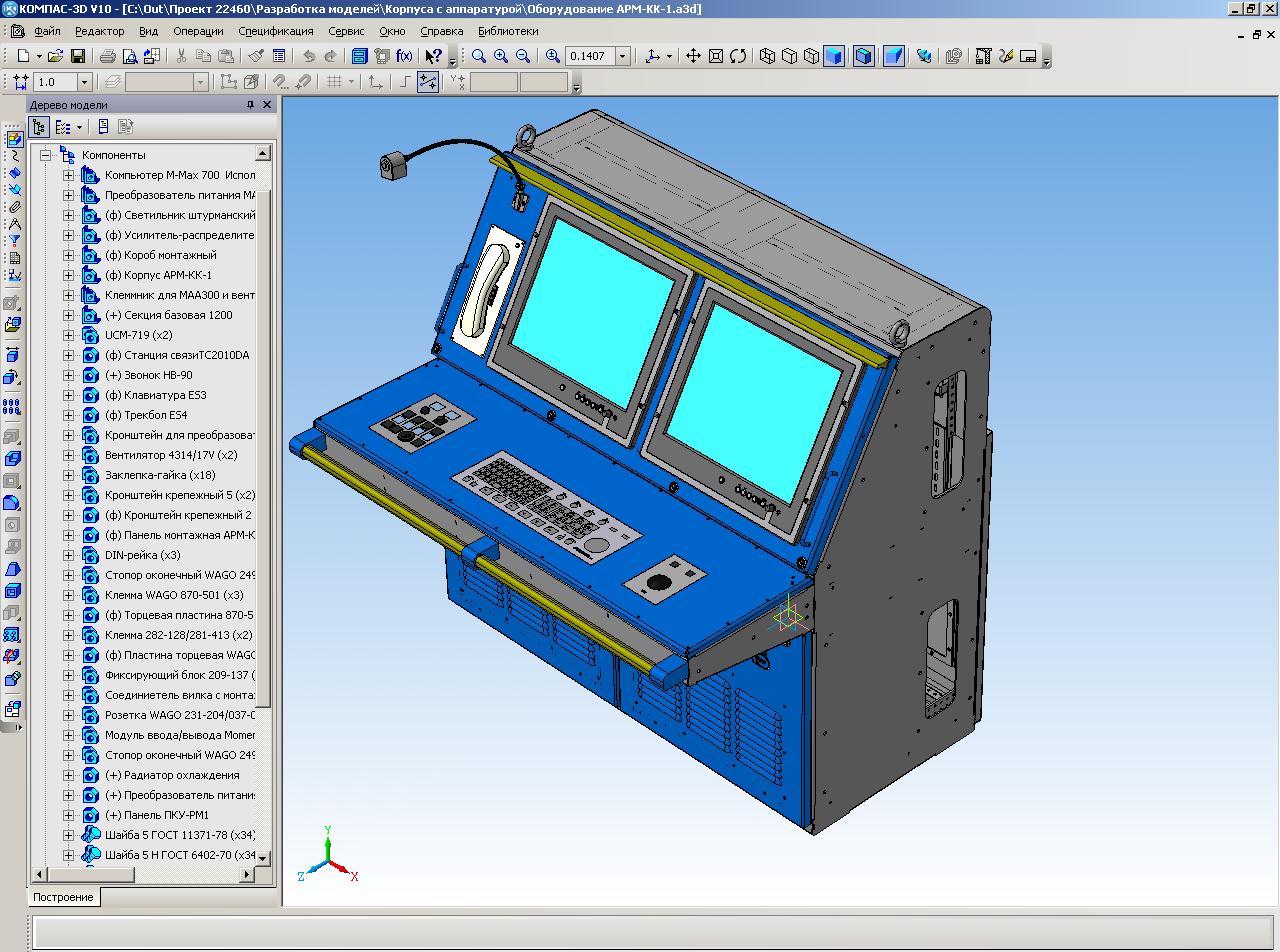Open the Variables f(x) panel
Screen dimensions: 1280x952
click(x=404, y=56)
